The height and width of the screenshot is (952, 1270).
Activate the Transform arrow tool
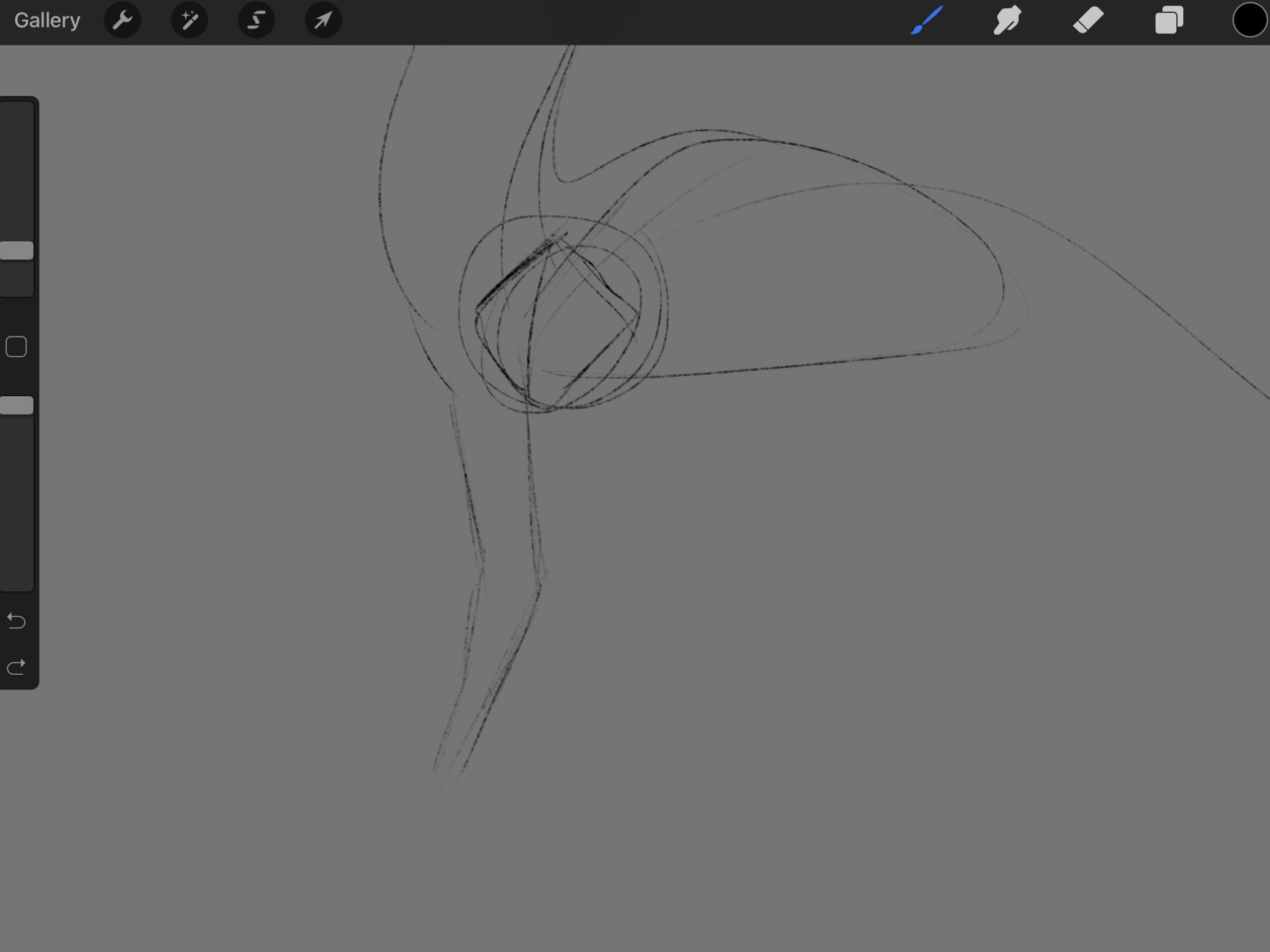click(x=323, y=20)
